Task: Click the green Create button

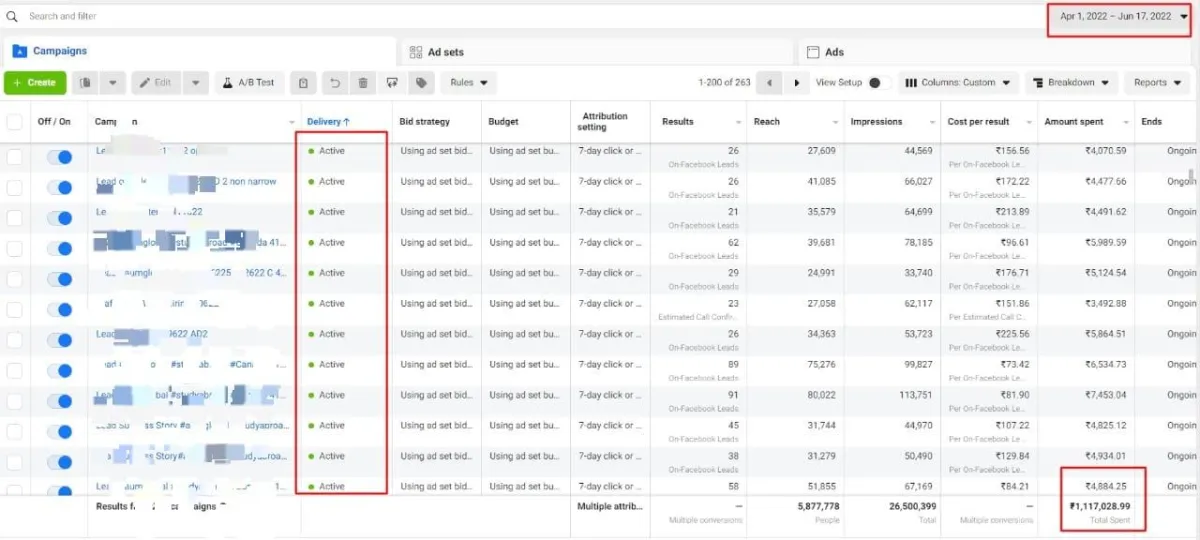Action: [x=35, y=83]
